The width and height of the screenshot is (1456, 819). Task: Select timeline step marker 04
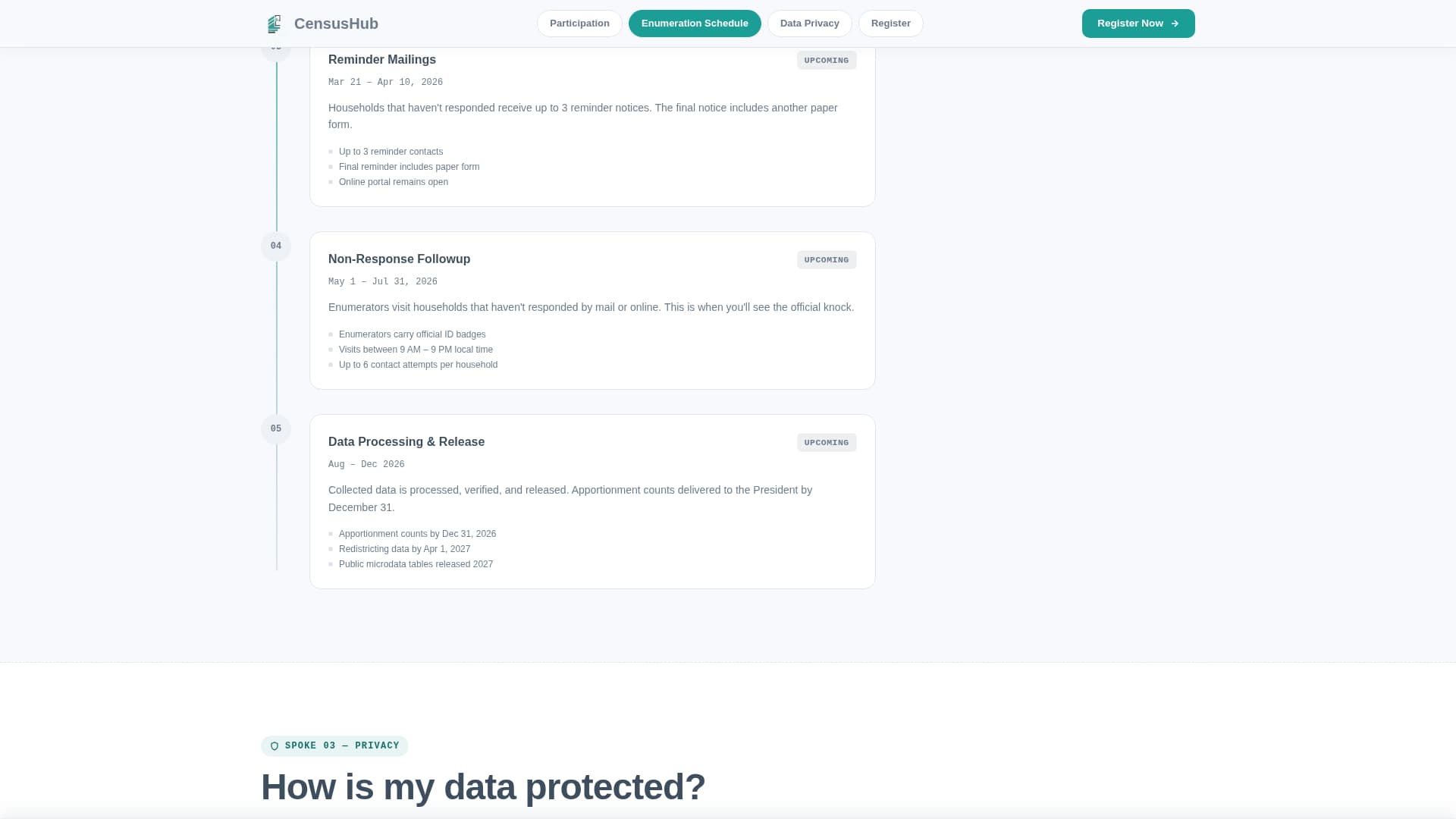276,246
